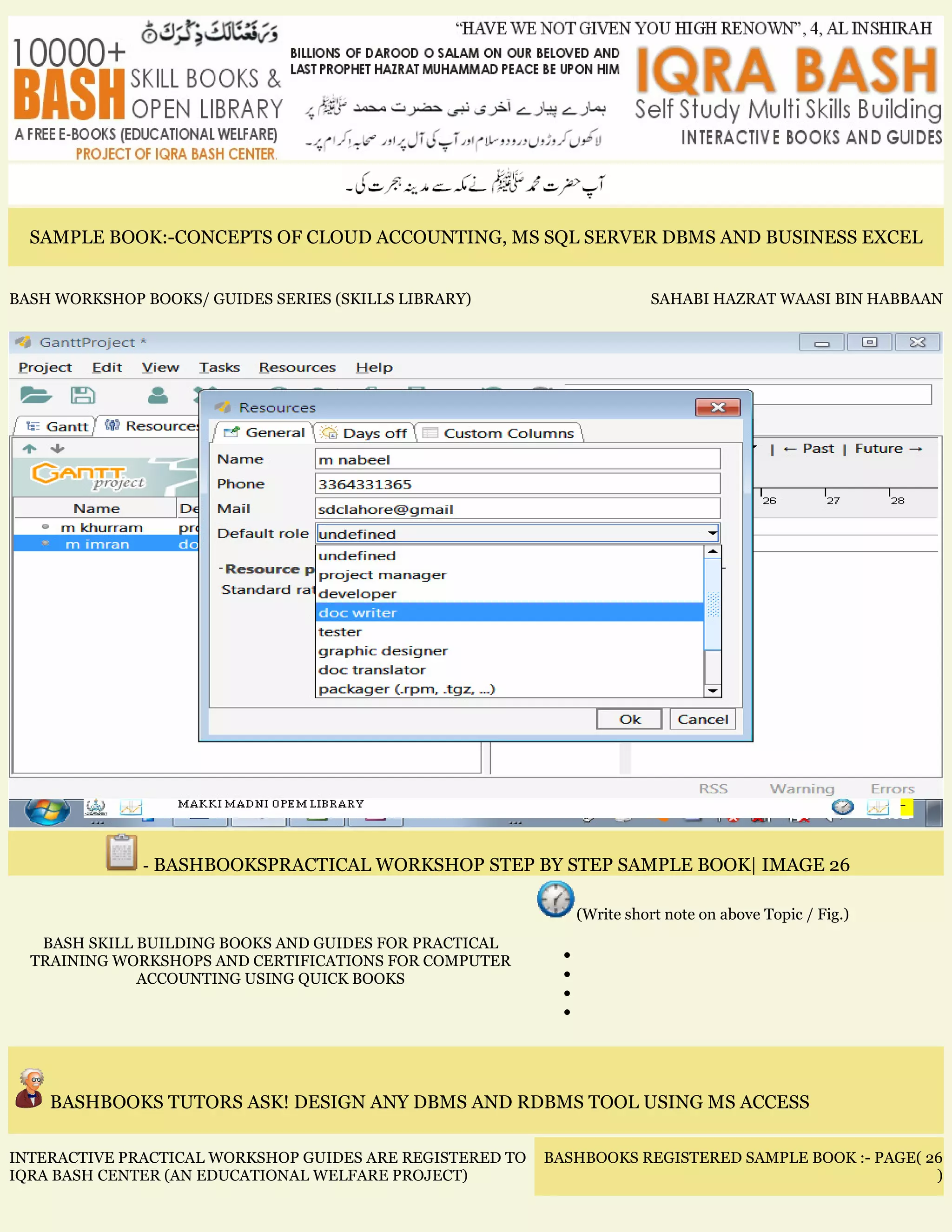Click the Mail field sdclahore@gmail
952x1232 pixels.
(x=517, y=509)
